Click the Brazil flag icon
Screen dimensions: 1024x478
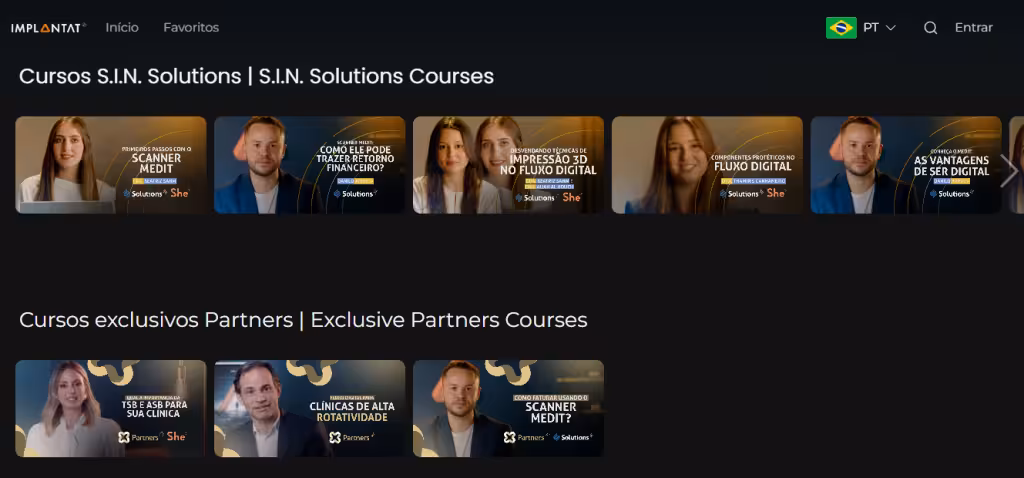841,28
